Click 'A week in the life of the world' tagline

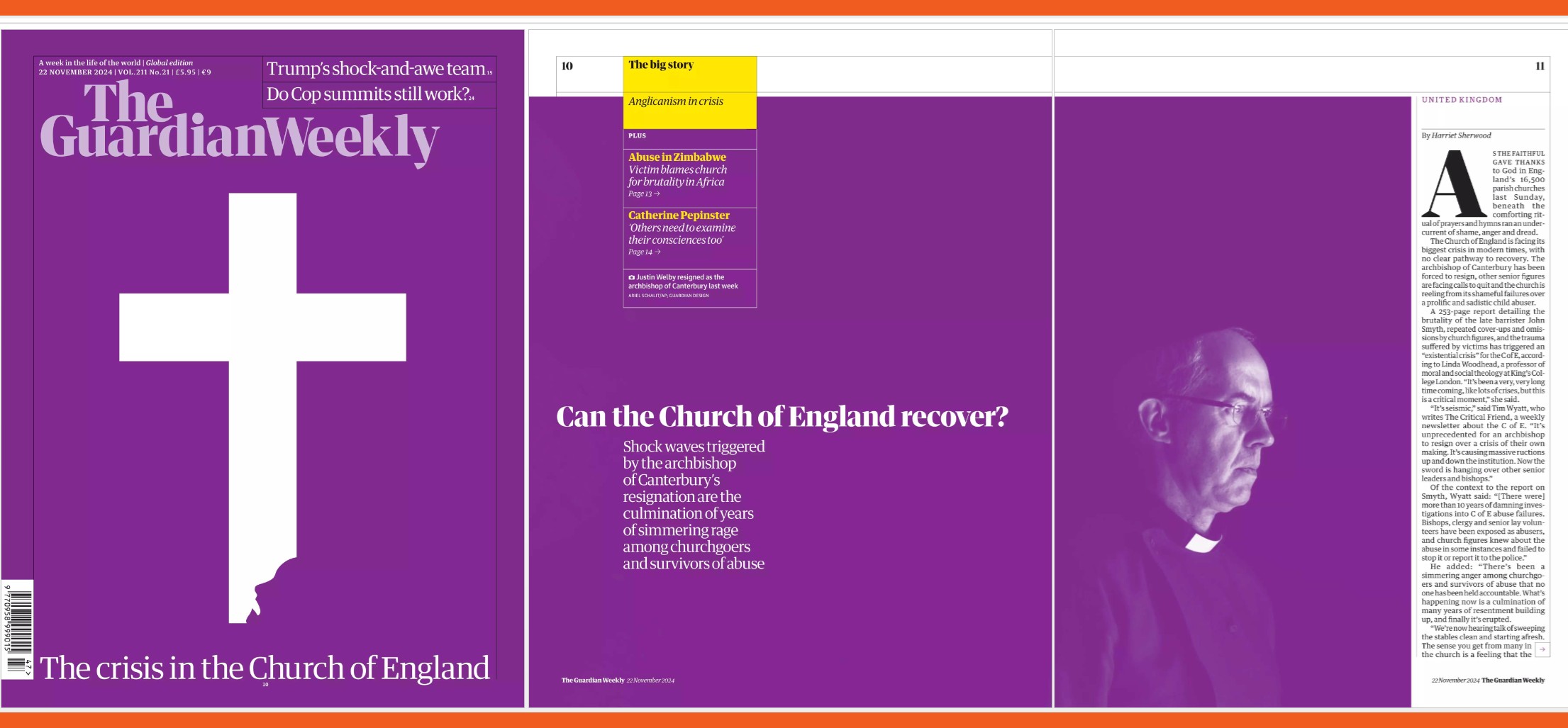89,63
